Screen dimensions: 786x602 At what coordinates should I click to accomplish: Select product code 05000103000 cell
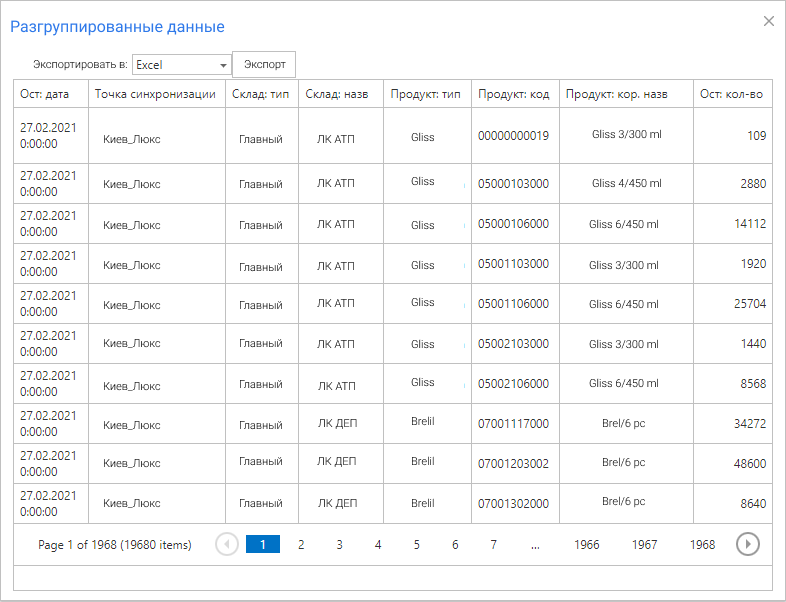pyautogui.click(x=515, y=183)
